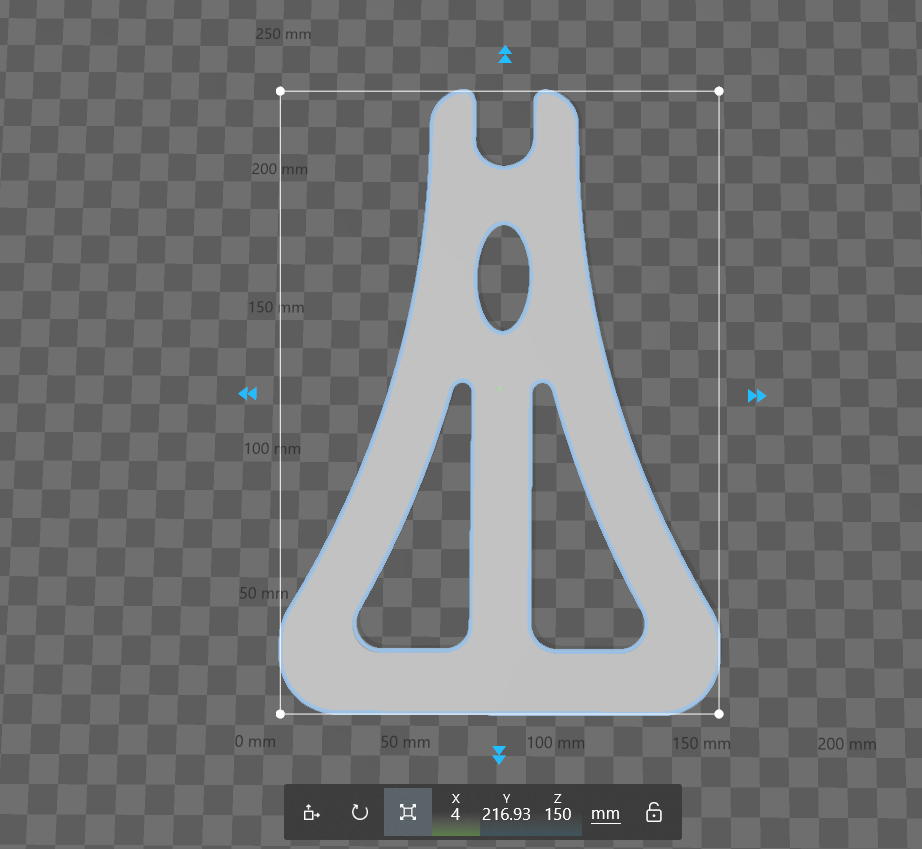
Task: Click the top upward scale arrow handle
Action: (505, 54)
